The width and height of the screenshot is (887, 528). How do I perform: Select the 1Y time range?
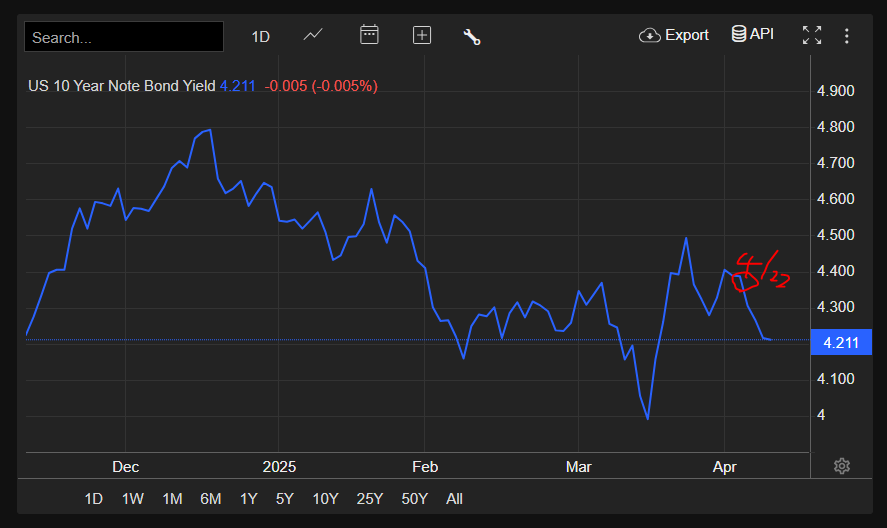coord(249,499)
